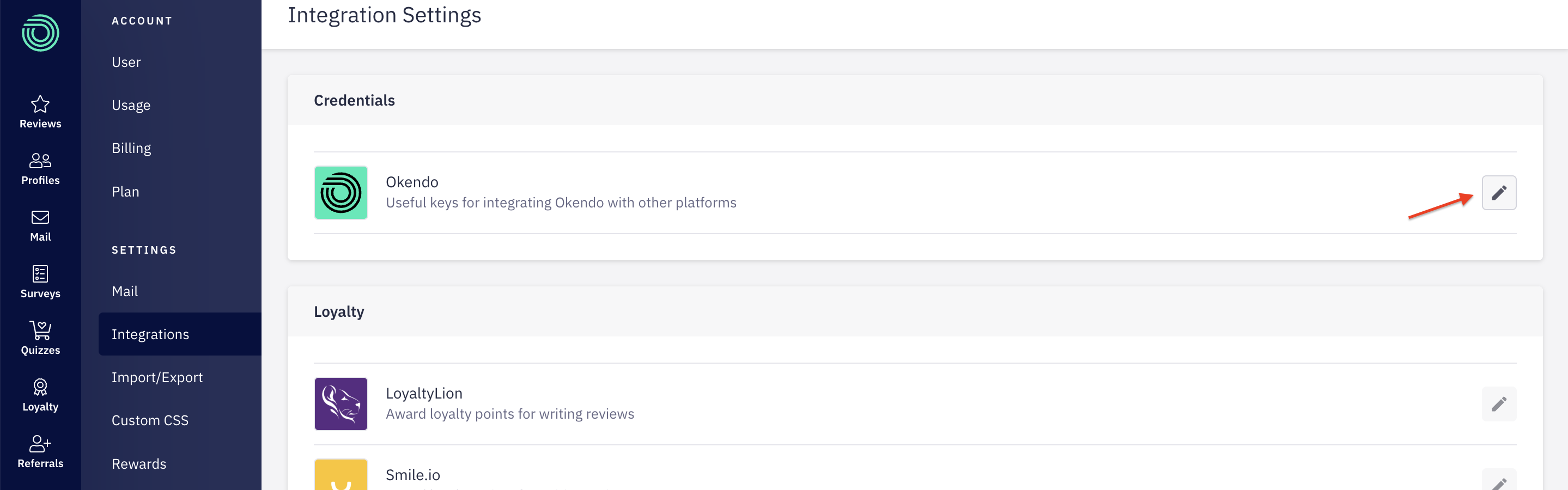The image size is (1568, 490).
Task: Select Plan from account menu
Action: (125, 192)
